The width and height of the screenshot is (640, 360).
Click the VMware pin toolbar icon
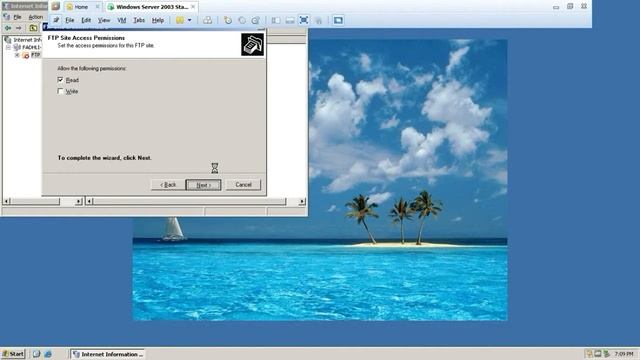[56, 20]
